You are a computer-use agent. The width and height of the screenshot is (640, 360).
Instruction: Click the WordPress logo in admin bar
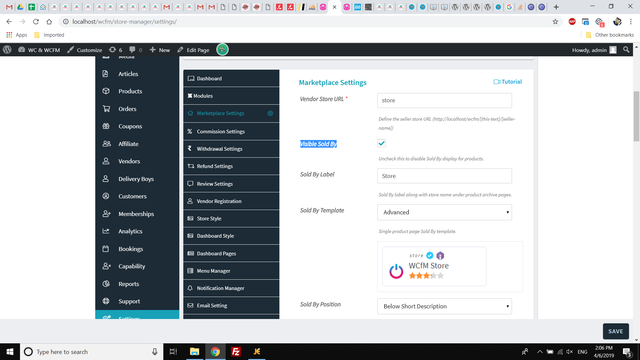pyautogui.click(x=7, y=50)
